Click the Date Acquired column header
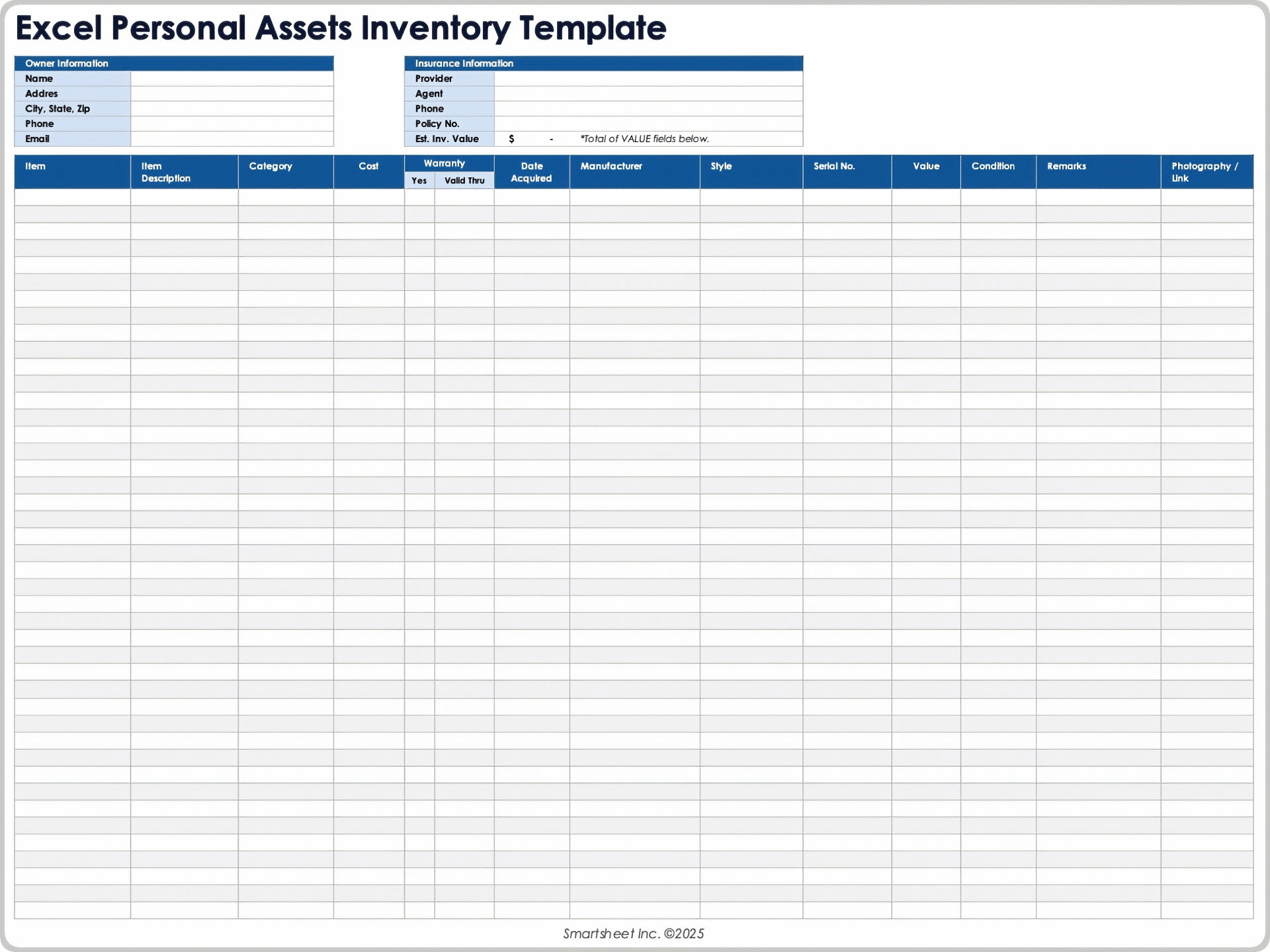Image resolution: width=1270 pixels, height=952 pixels. click(x=531, y=171)
